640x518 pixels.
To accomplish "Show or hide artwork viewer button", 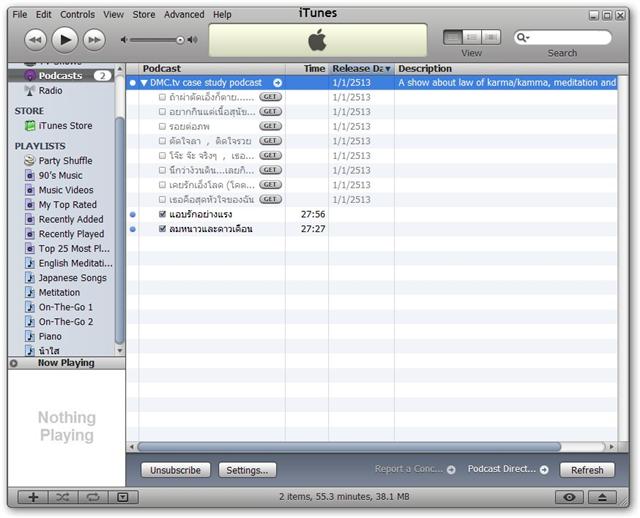I will point(121,497).
